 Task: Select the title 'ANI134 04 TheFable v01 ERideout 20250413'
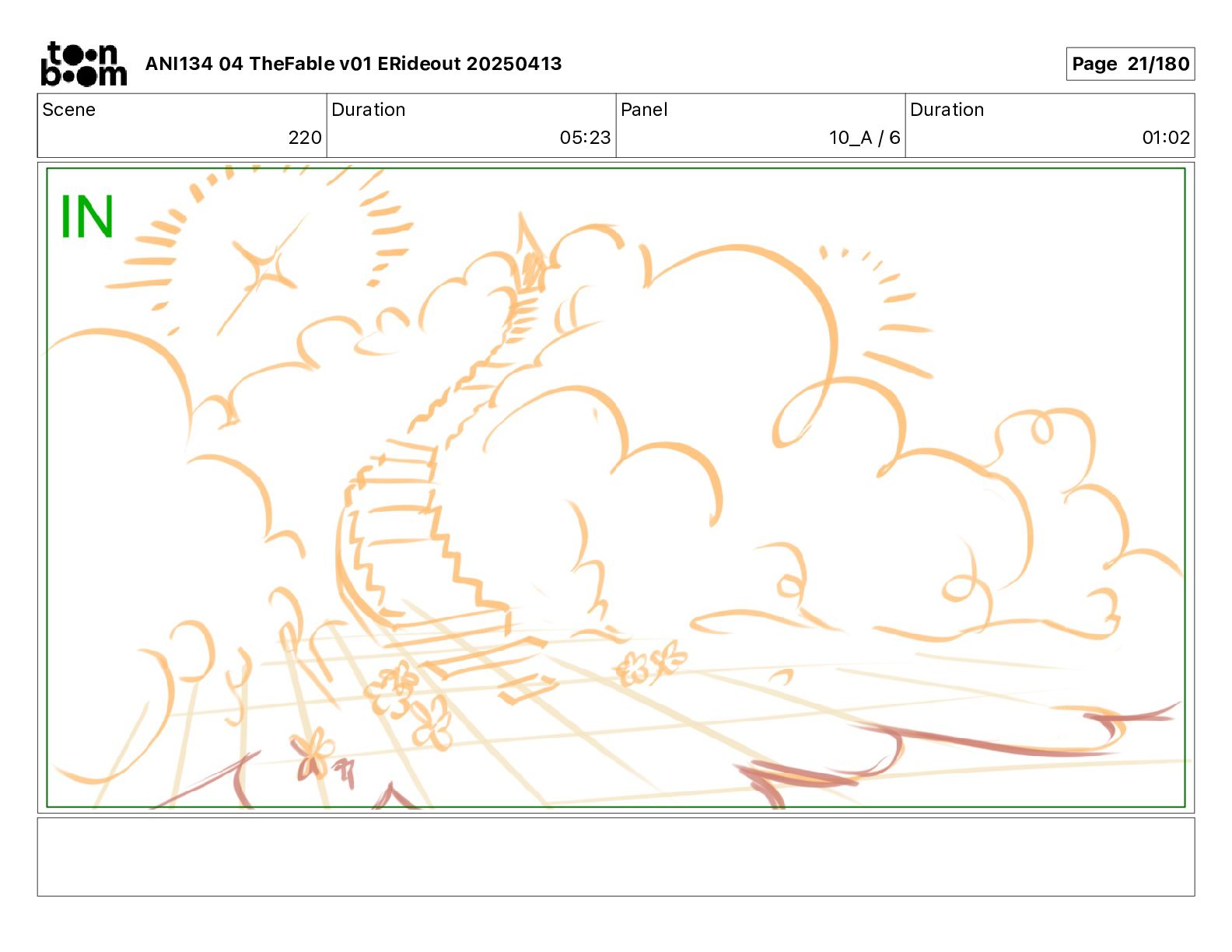(x=353, y=64)
